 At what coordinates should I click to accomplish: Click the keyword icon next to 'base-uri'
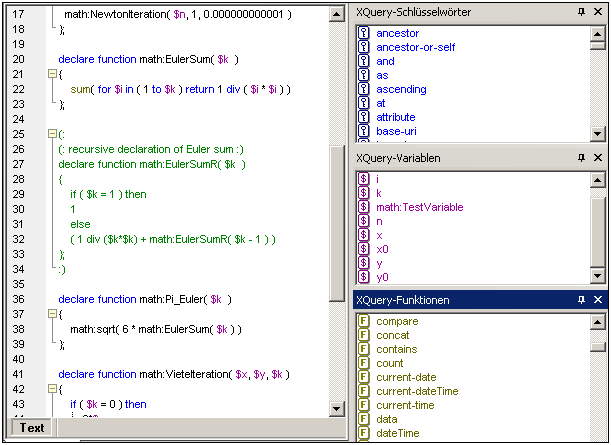(365, 131)
